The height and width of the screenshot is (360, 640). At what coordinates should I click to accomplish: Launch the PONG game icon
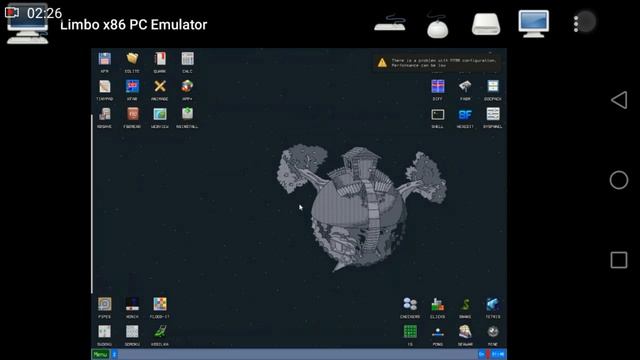(438, 332)
